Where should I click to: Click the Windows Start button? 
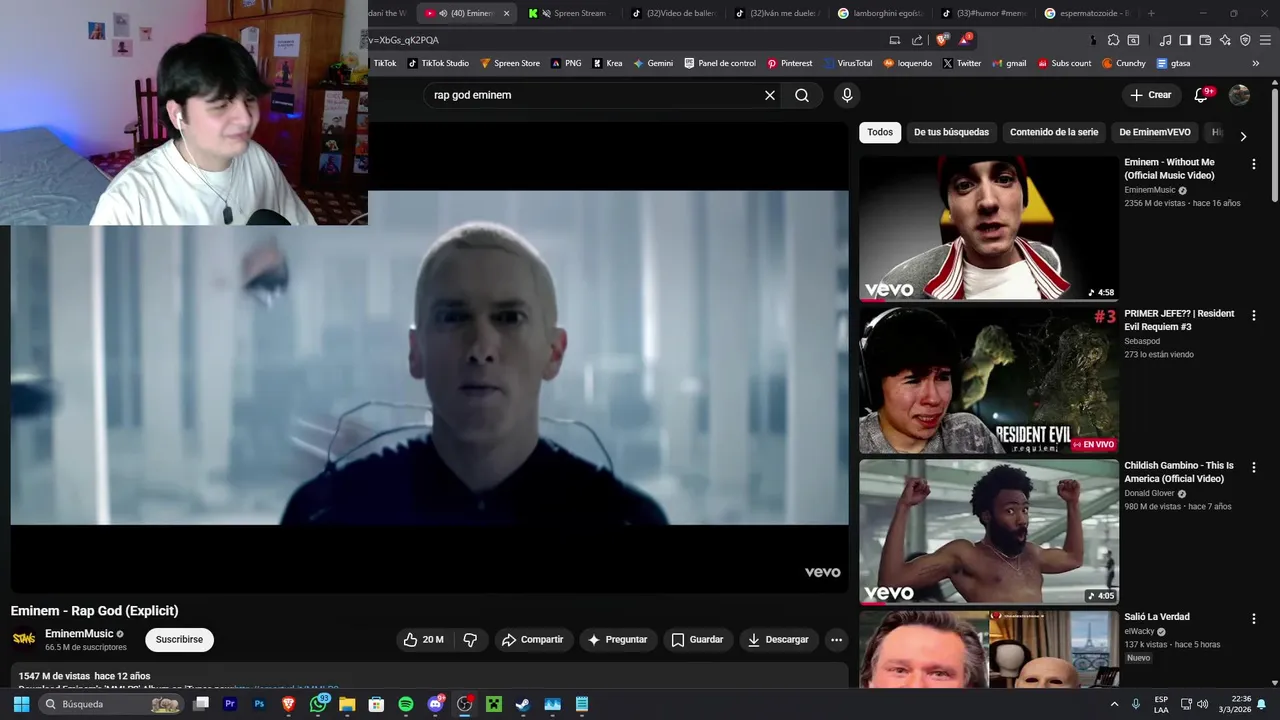point(21,704)
